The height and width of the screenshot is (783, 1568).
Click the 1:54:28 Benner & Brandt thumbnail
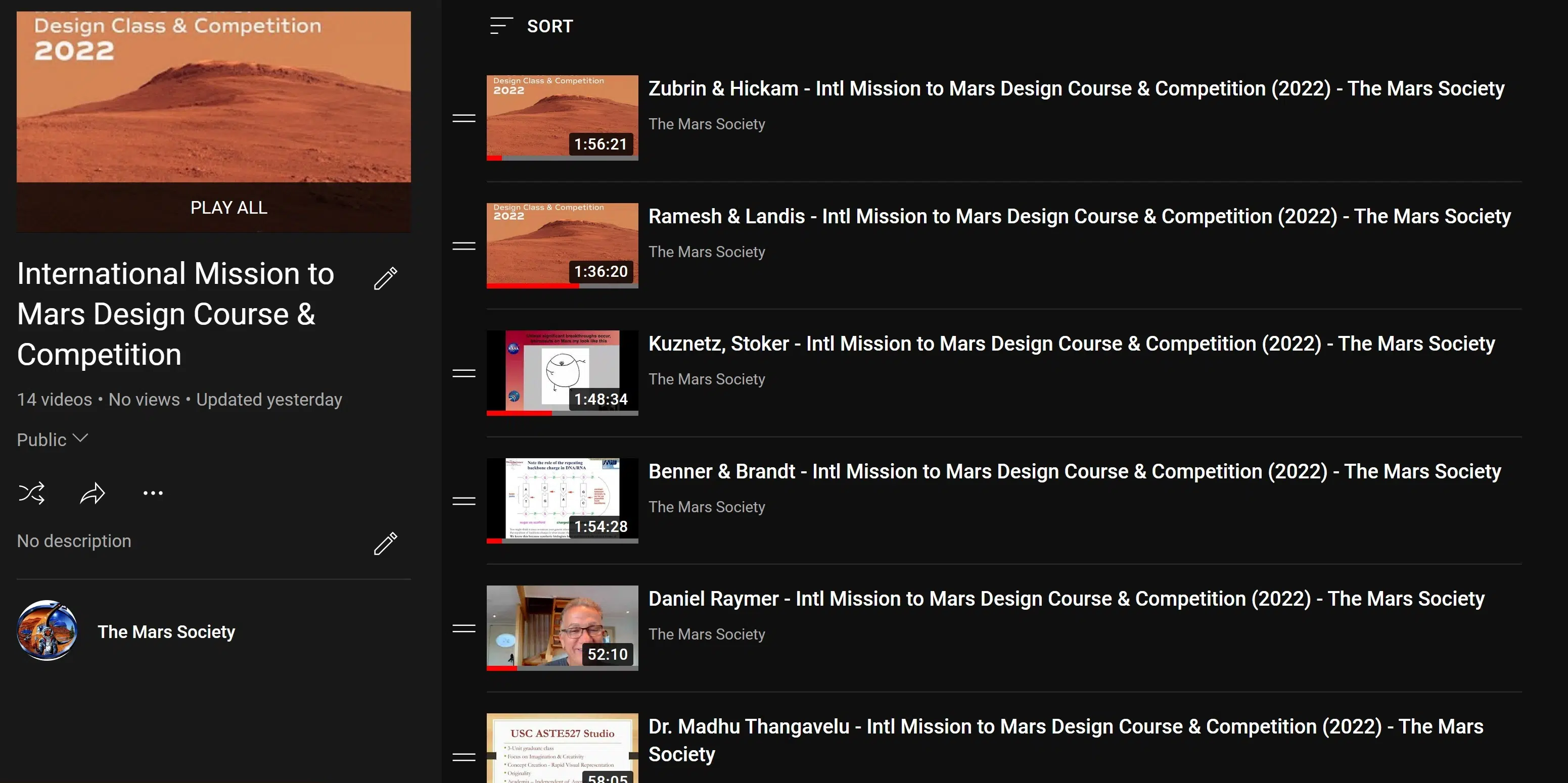point(563,500)
